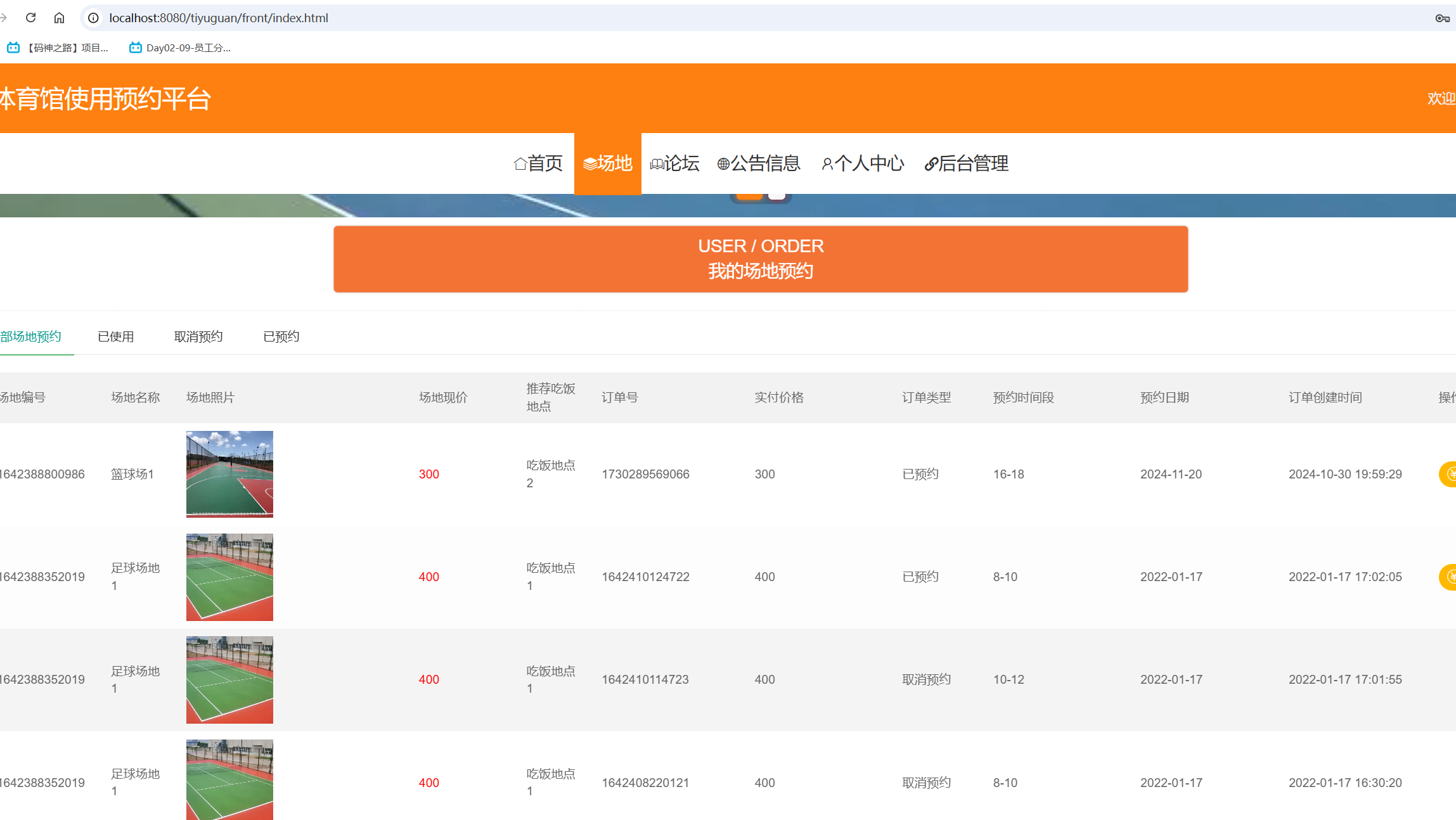The height and width of the screenshot is (820, 1456).
Task: Click the browser home icon
Action: (59, 18)
